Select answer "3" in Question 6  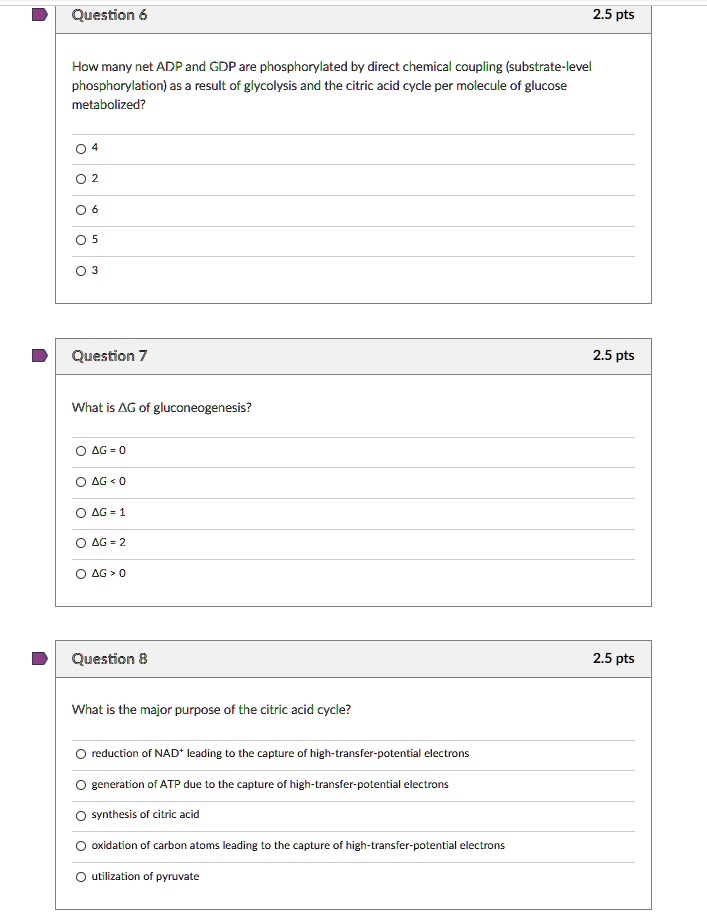pyautogui.click(x=80, y=270)
